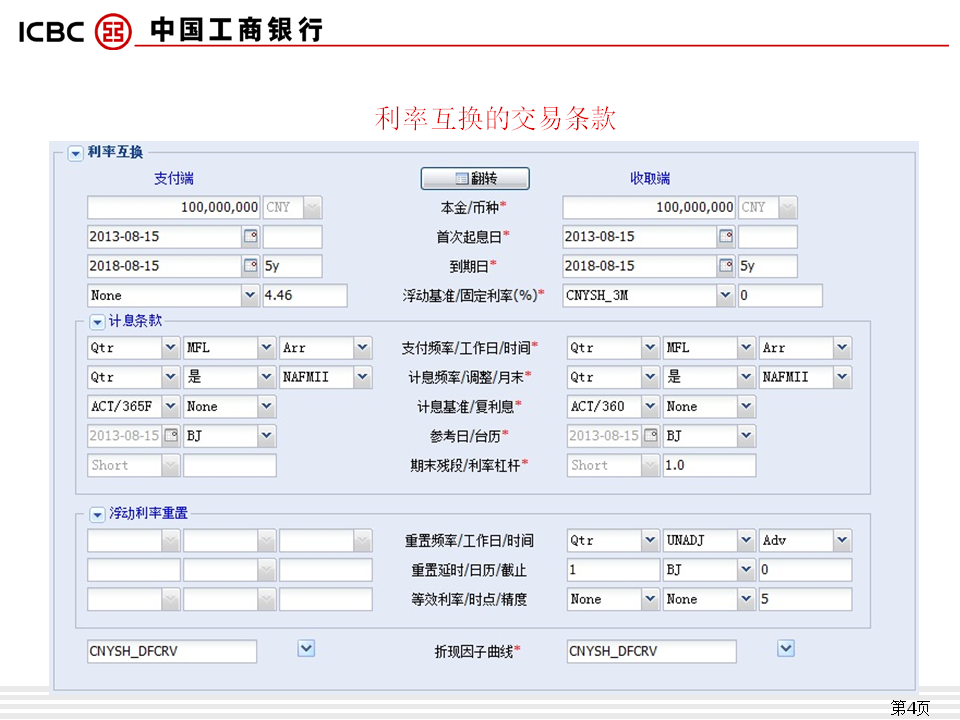Screen dimensions: 960x720
Task: Open the ACT/365F day count dropdown
Action: tap(170, 407)
